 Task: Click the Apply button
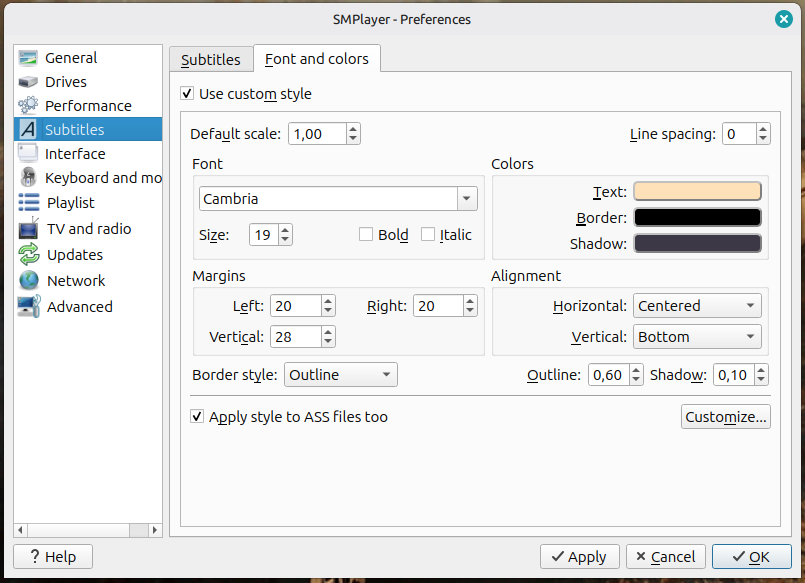coord(579,557)
